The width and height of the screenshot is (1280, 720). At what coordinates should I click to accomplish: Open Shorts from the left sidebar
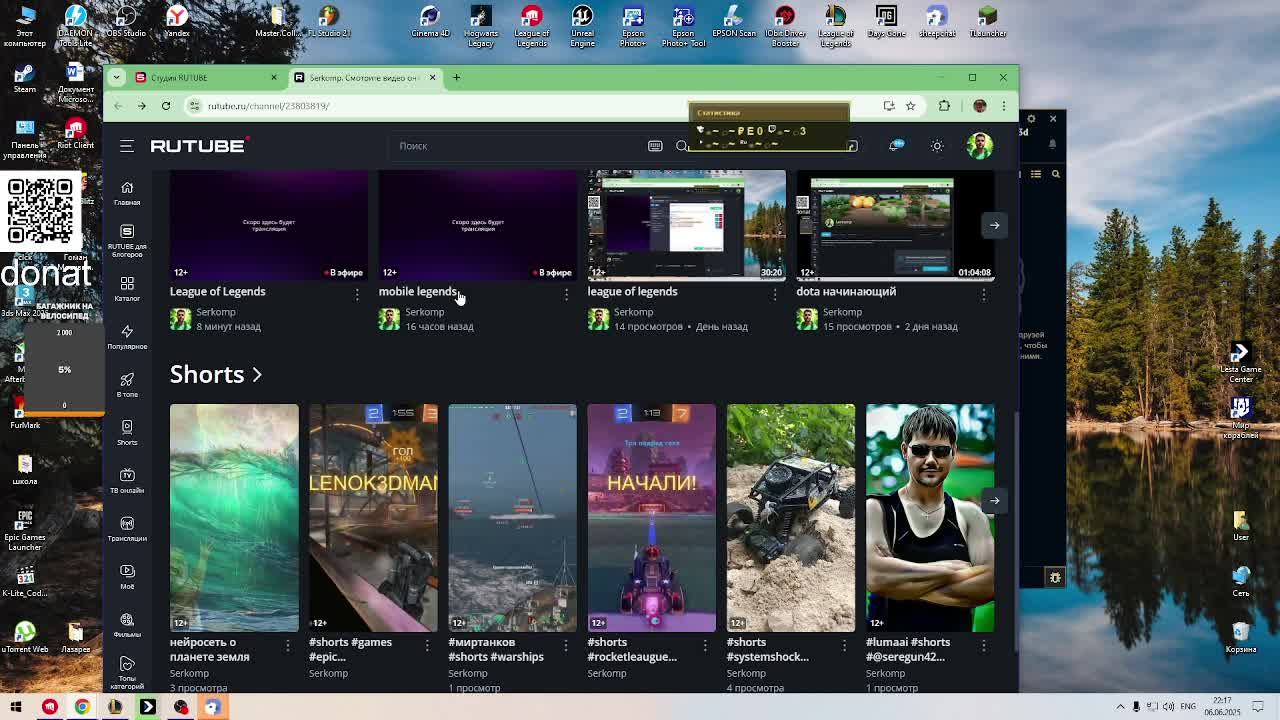pos(127,432)
